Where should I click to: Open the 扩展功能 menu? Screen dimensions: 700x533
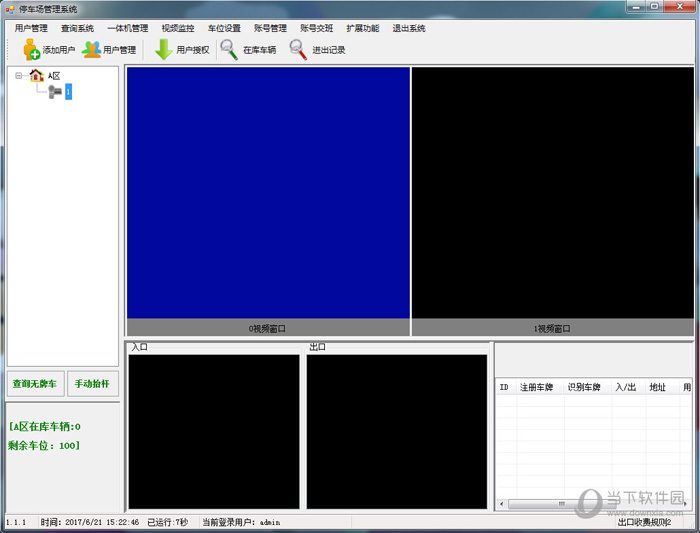[x=362, y=28]
